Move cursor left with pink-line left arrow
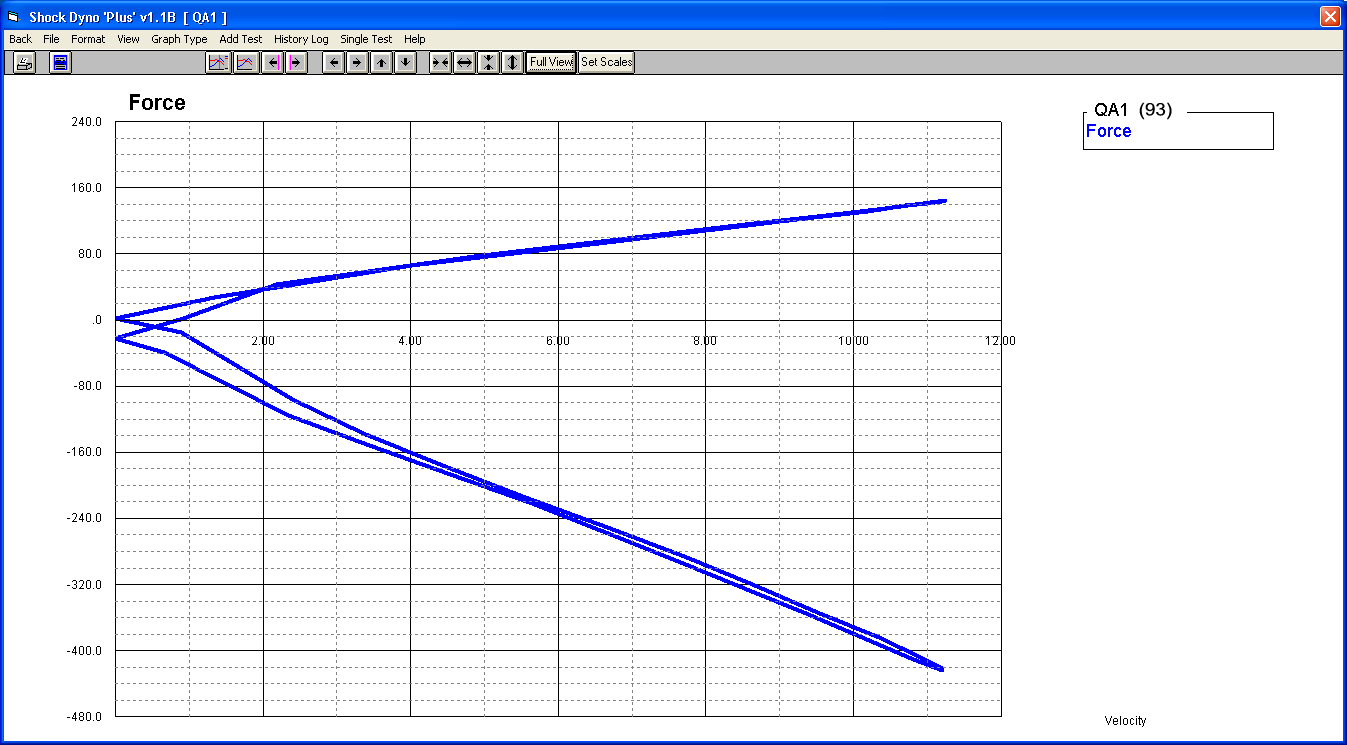Image resolution: width=1347 pixels, height=745 pixels. 272,62
